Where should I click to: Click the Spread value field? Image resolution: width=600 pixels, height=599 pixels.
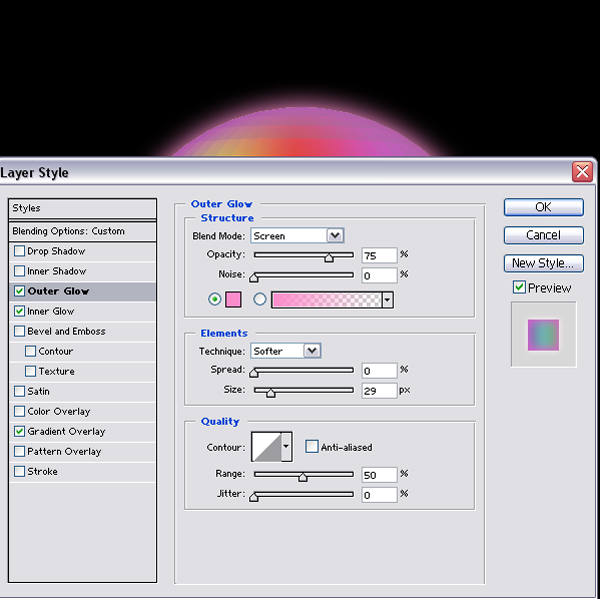[379, 370]
